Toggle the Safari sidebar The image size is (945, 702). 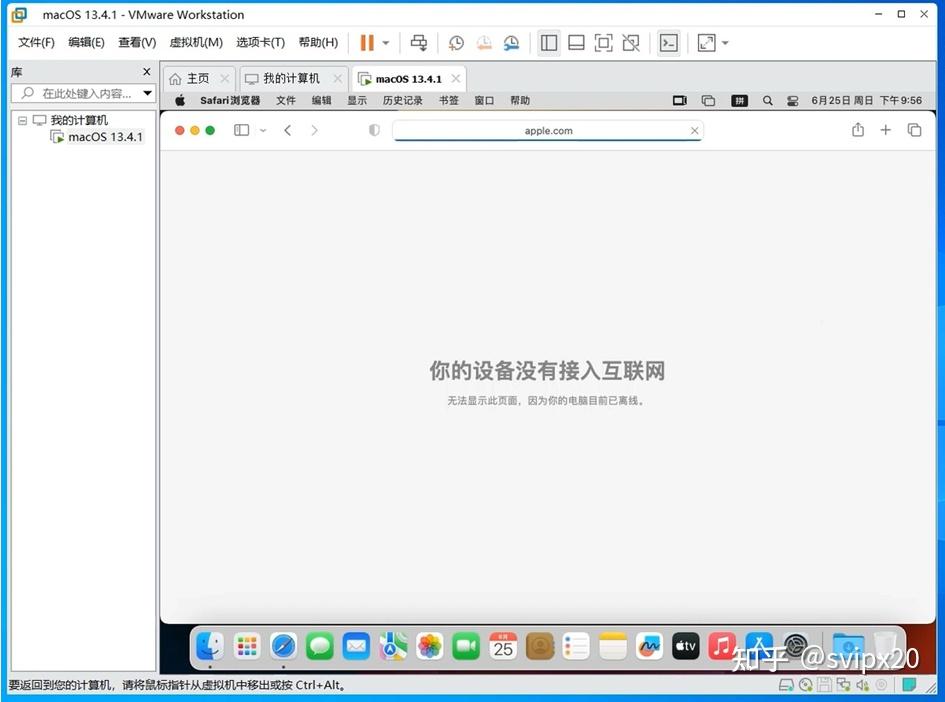coord(242,130)
